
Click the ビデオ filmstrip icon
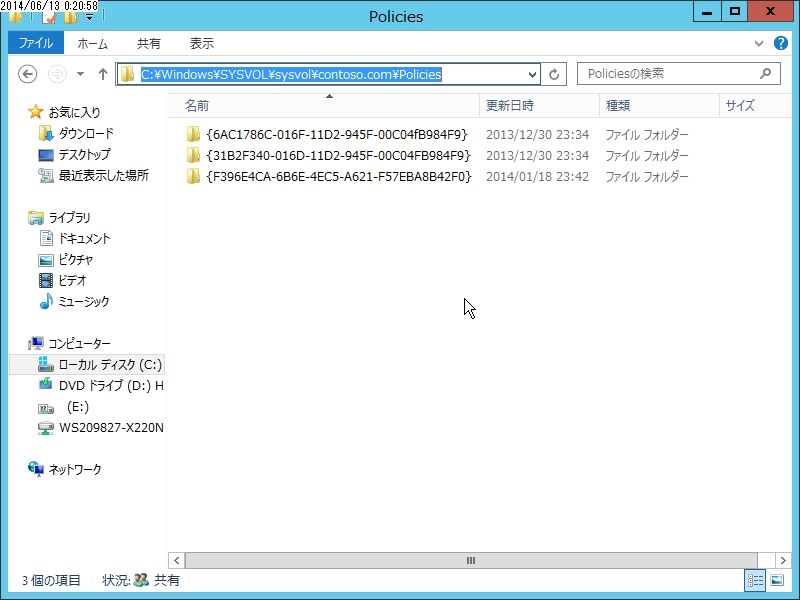[x=45, y=281]
